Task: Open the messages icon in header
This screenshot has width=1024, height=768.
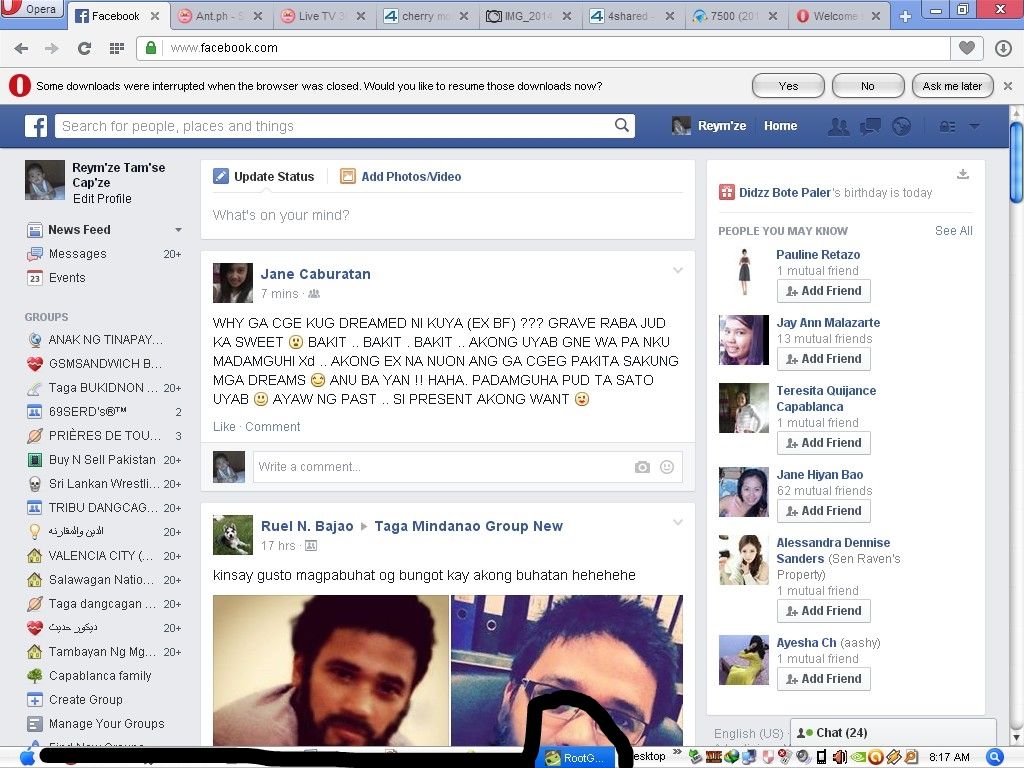Action: click(x=870, y=126)
